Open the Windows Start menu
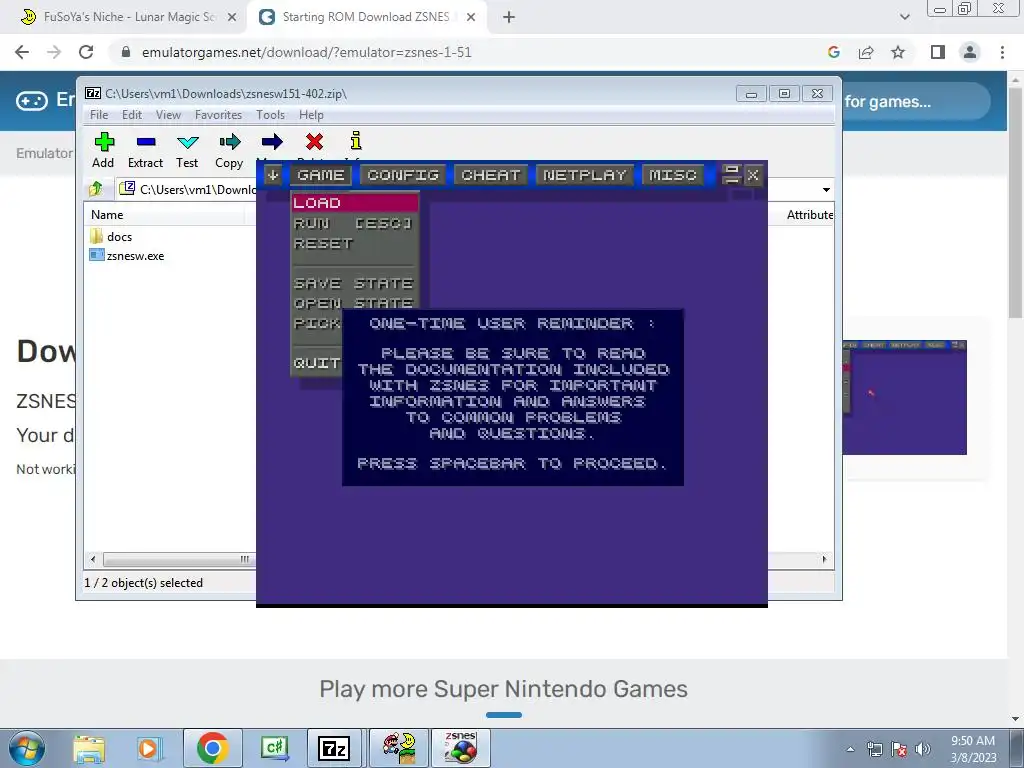This screenshot has width=1024, height=768. pos(27,748)
